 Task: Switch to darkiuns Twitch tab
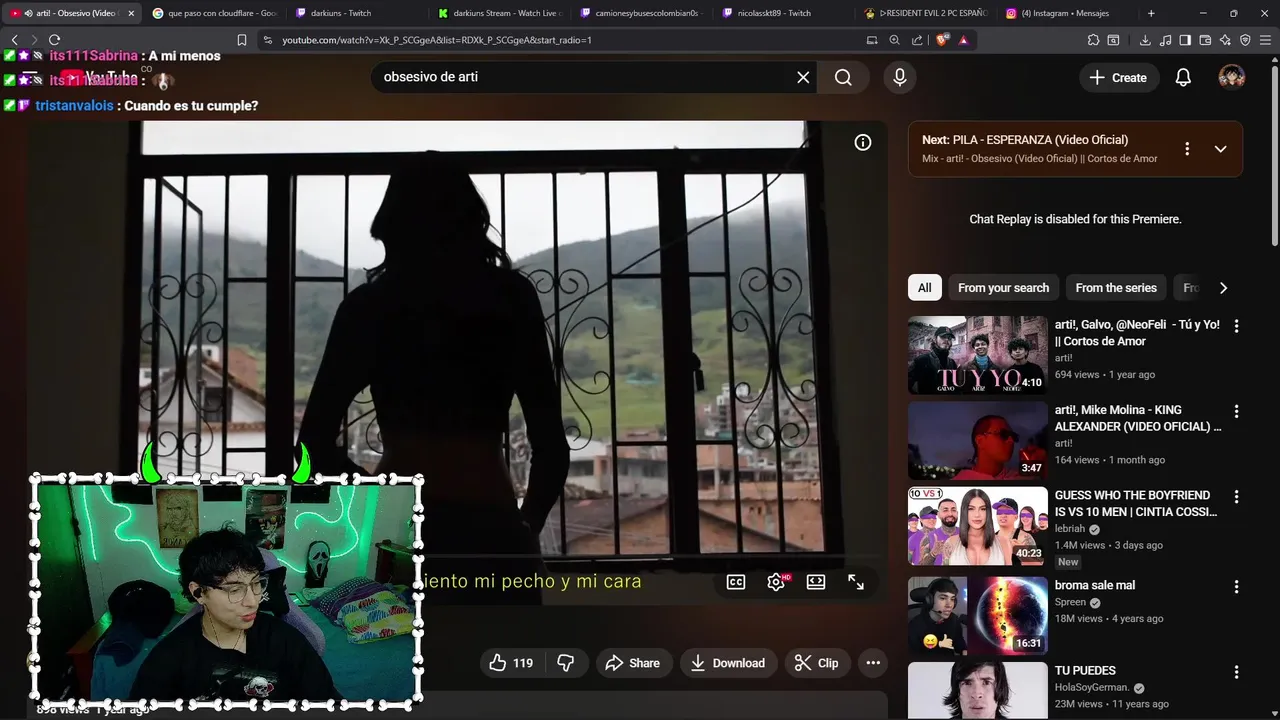357,13
